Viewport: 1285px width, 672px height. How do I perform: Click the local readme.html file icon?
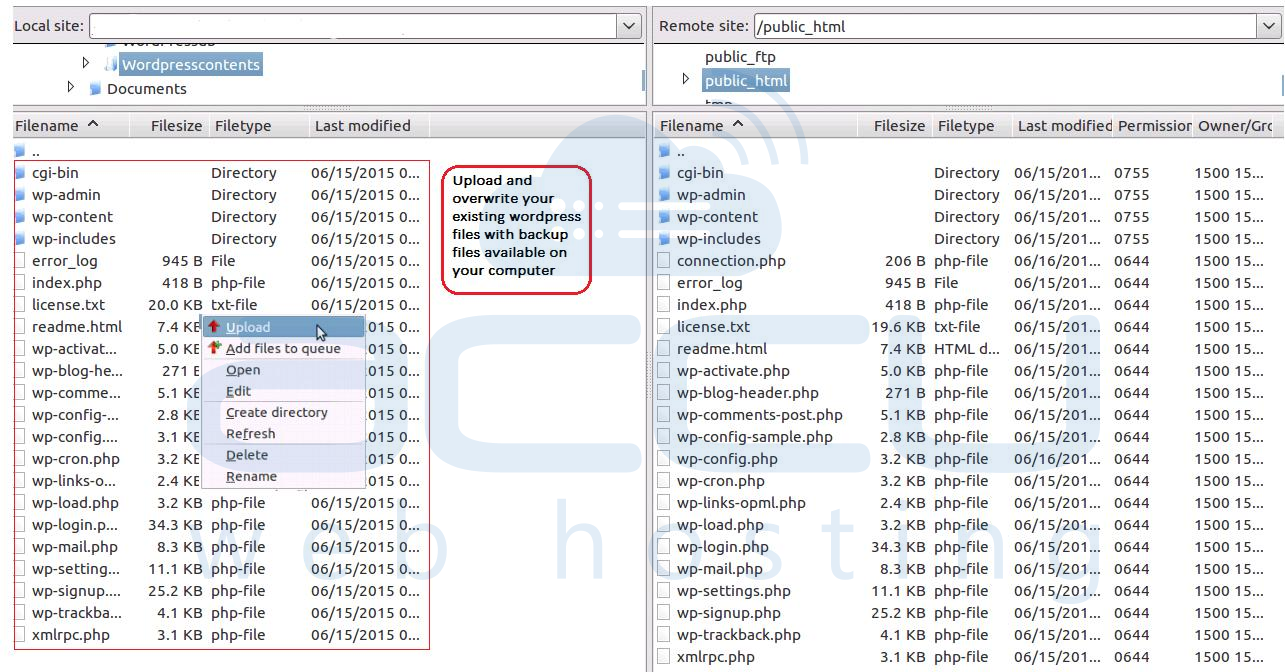click(21, 327)
